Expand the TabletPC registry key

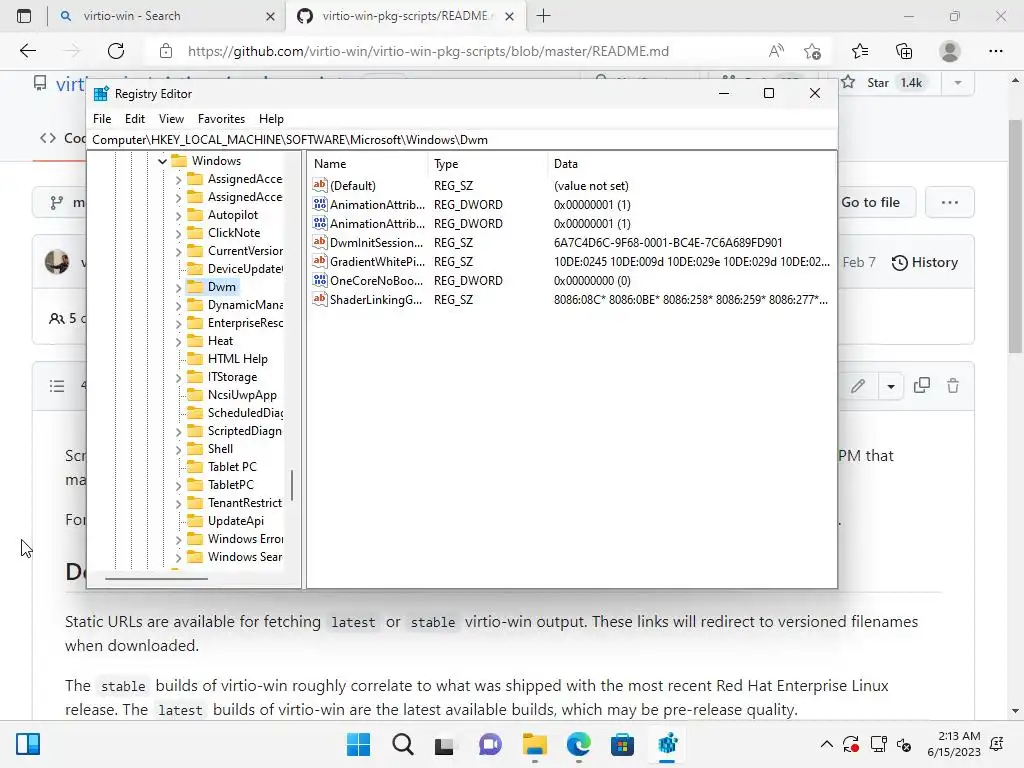pos(178,485)
